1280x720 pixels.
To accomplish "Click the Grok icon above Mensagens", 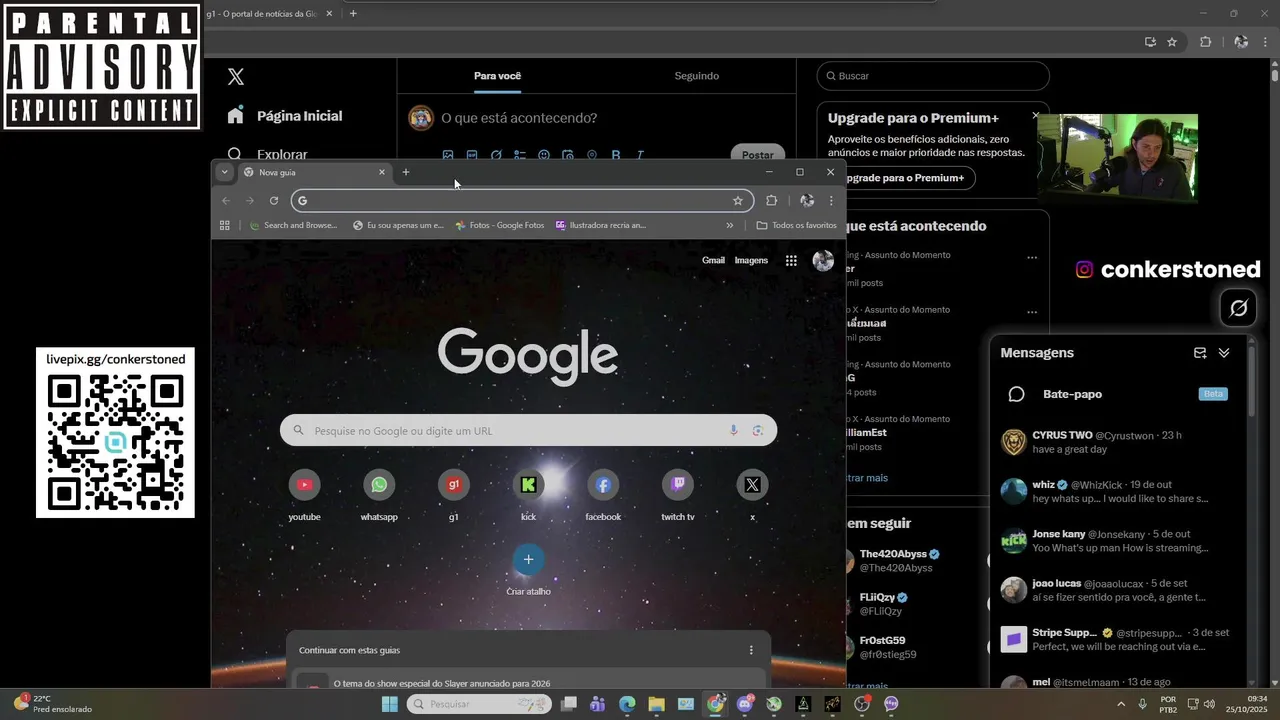I will tap(1238, 308).
